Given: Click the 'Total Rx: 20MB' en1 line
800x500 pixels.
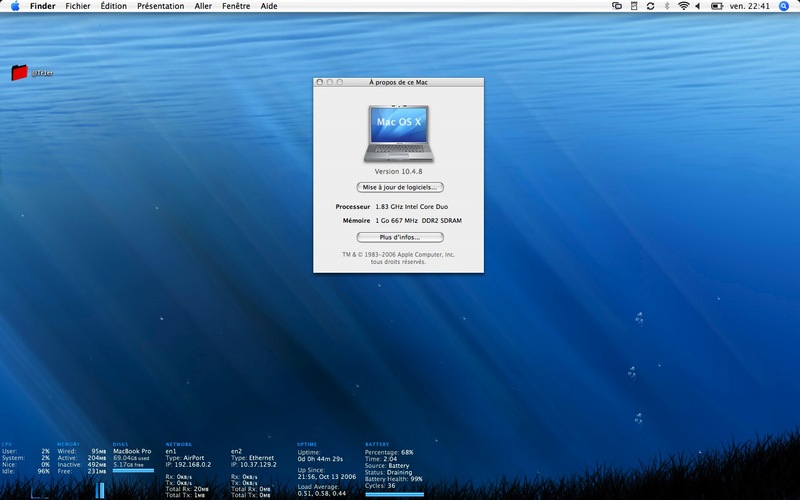Looking at the screenshot, I should click(187, 489).
